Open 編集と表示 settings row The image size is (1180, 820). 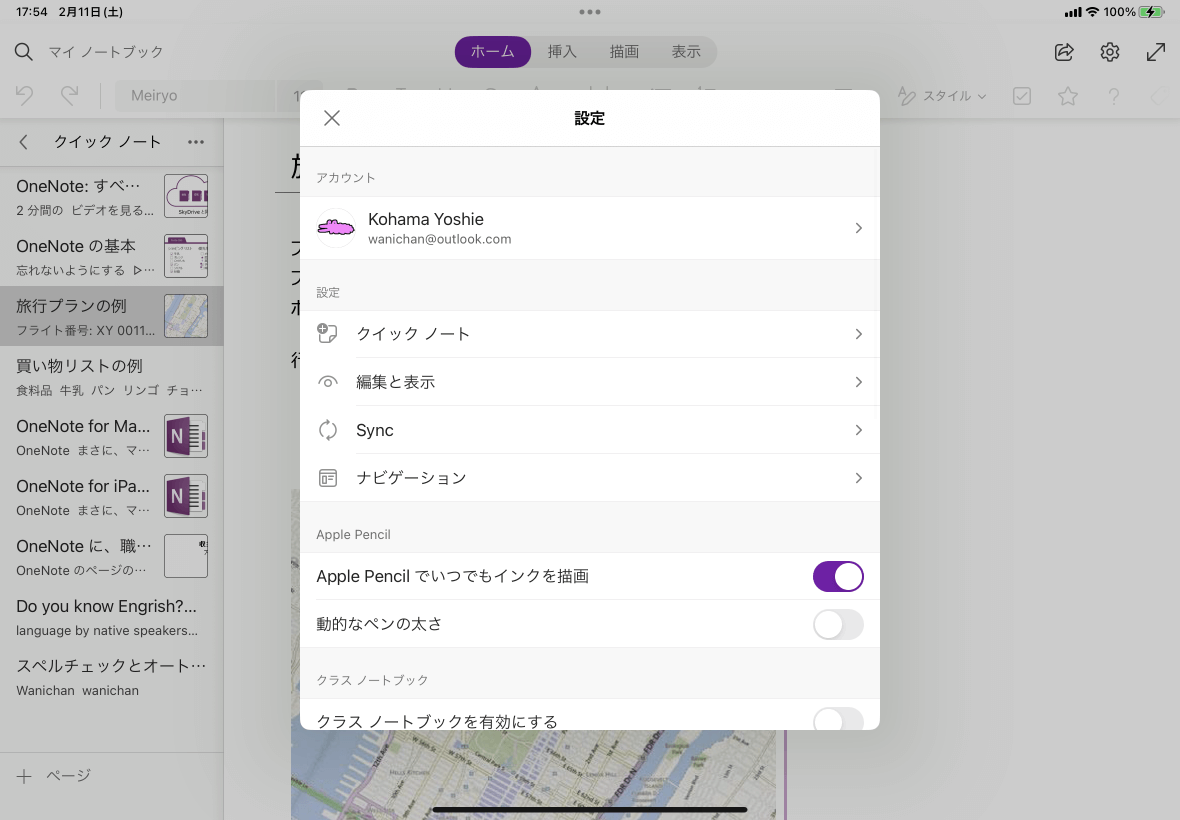pos(589,382)
